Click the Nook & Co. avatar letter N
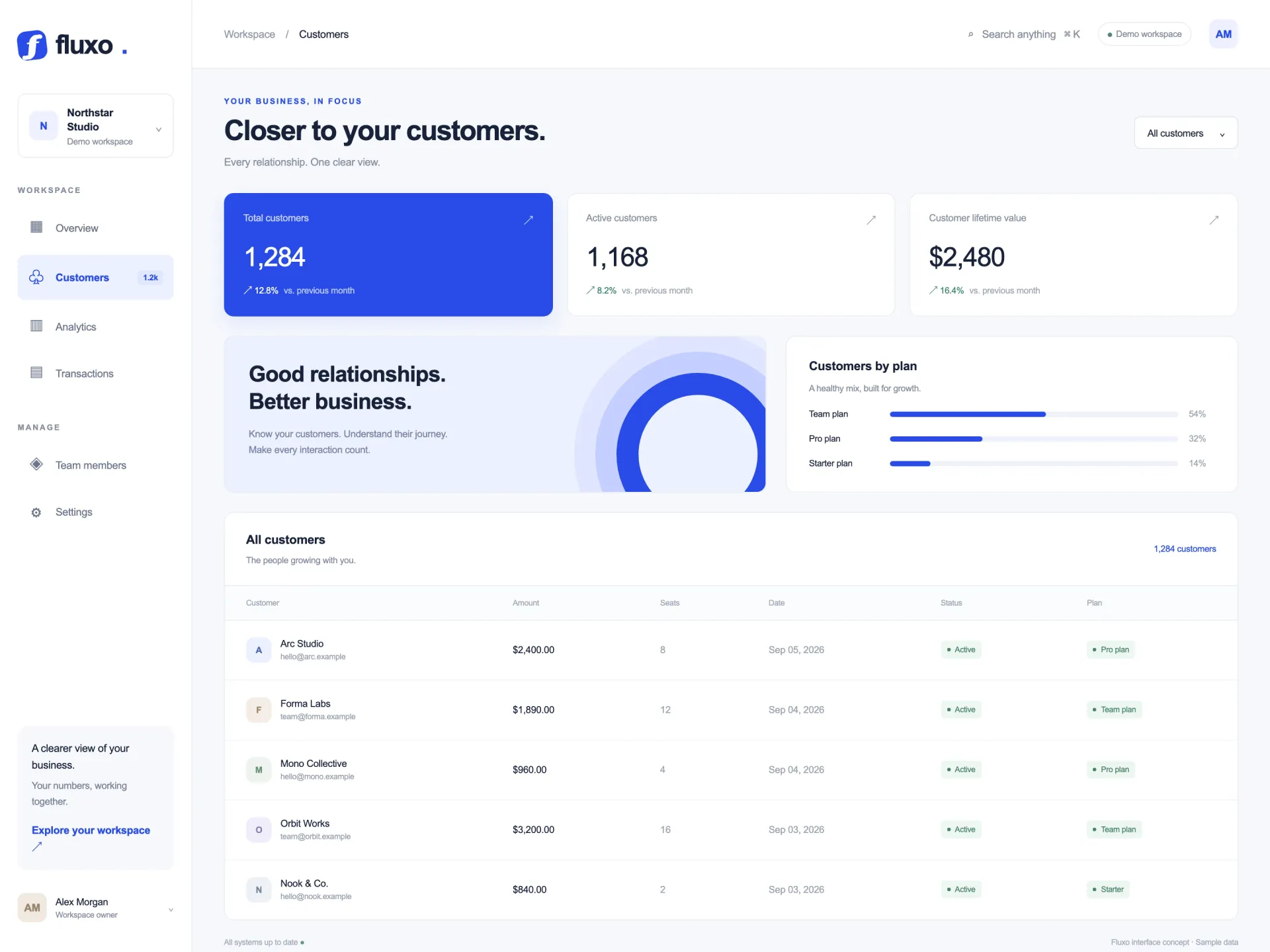 pyautogui.click(x=259, y=890)
